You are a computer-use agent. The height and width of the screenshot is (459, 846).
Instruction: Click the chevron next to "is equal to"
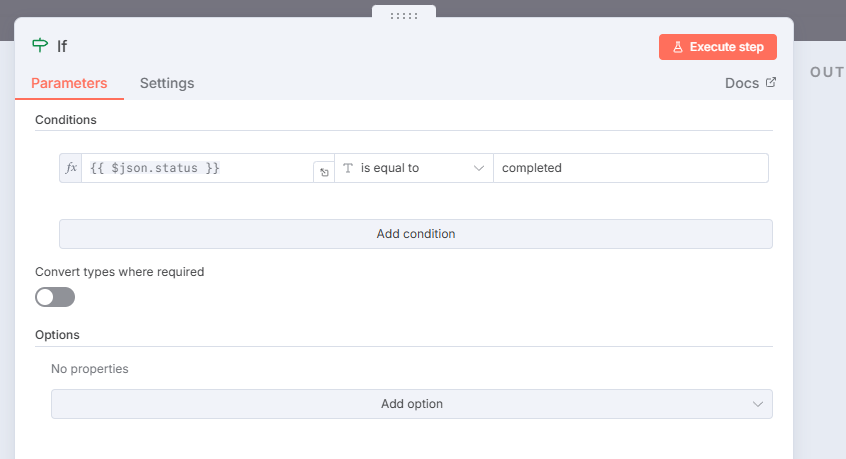(x=478, y=168)
